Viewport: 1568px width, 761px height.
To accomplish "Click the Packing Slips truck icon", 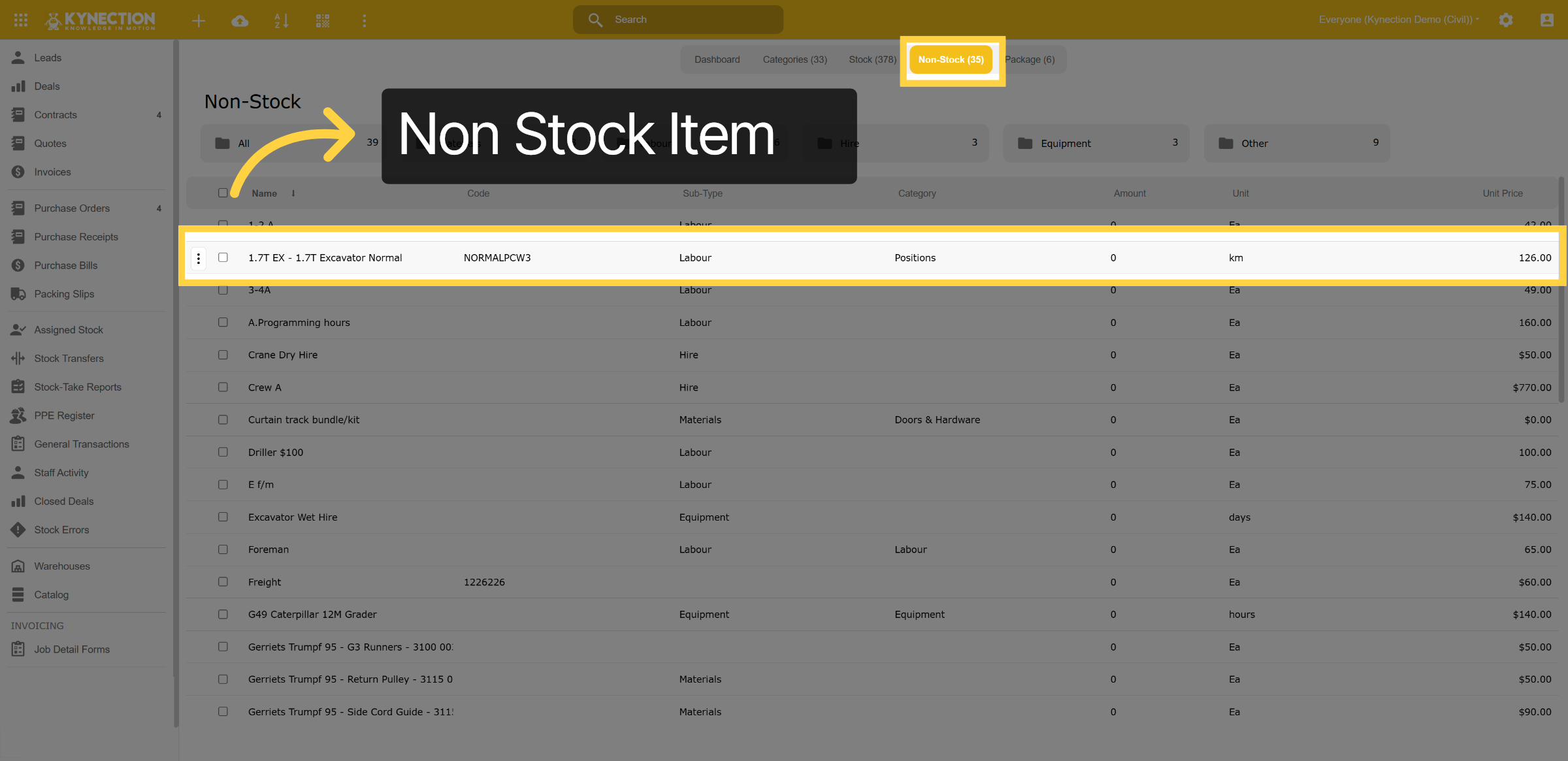I will [18, 294].
